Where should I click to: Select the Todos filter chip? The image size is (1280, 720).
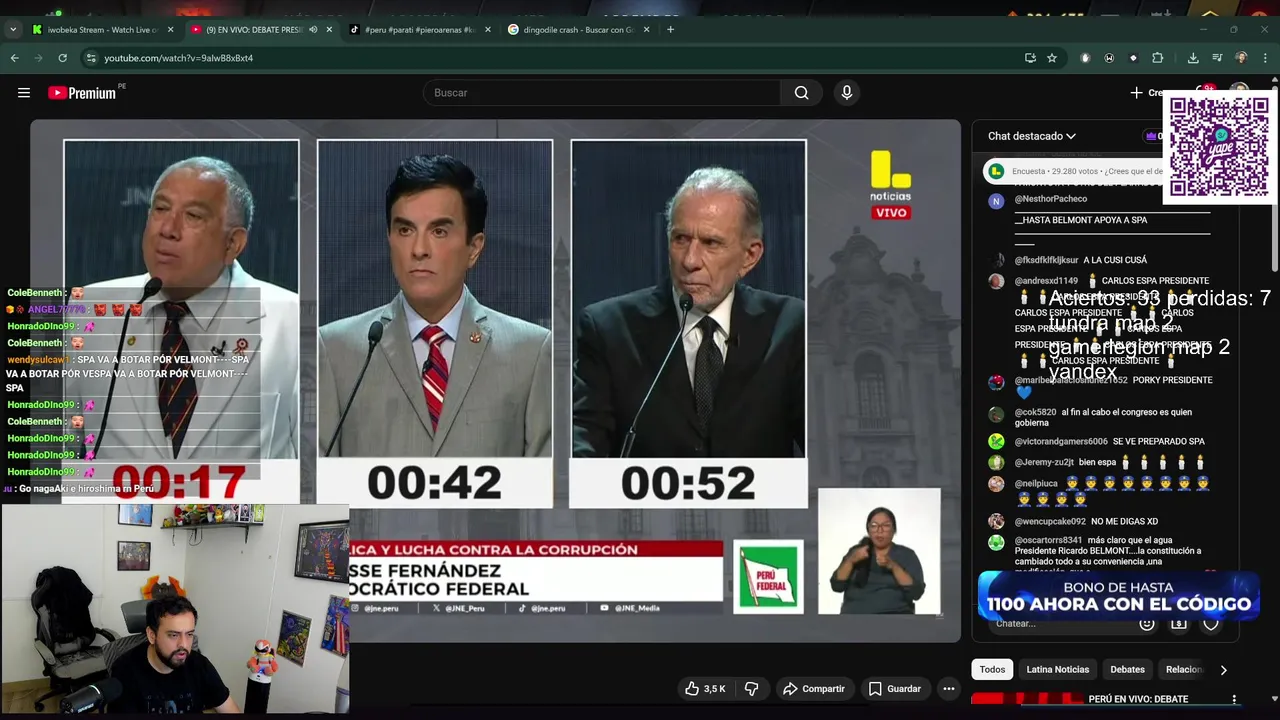(992, 669)
